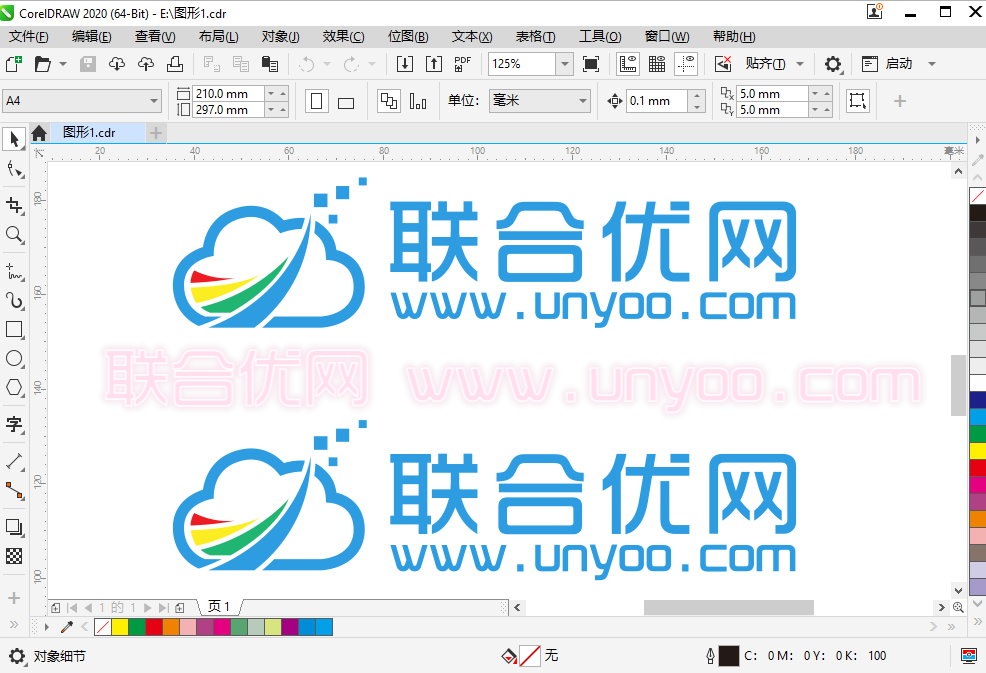Click the 启动 launch button
This screenshot has height=673, width=986.
[x=887, y=64]
